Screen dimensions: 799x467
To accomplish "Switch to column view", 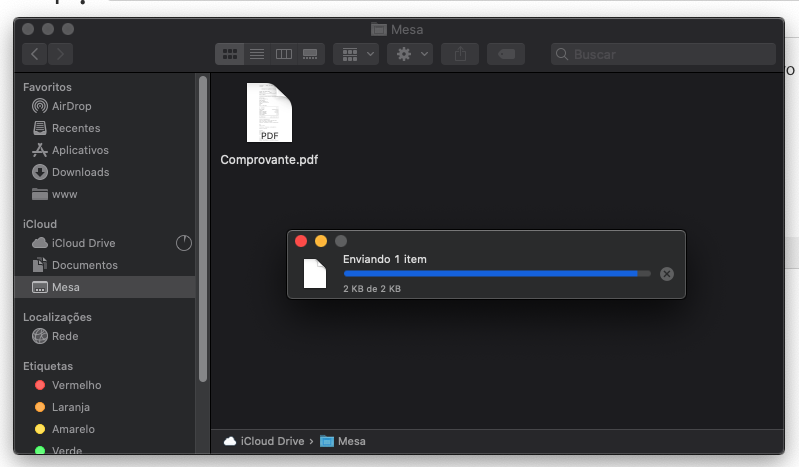I will [x=284, y=54].
